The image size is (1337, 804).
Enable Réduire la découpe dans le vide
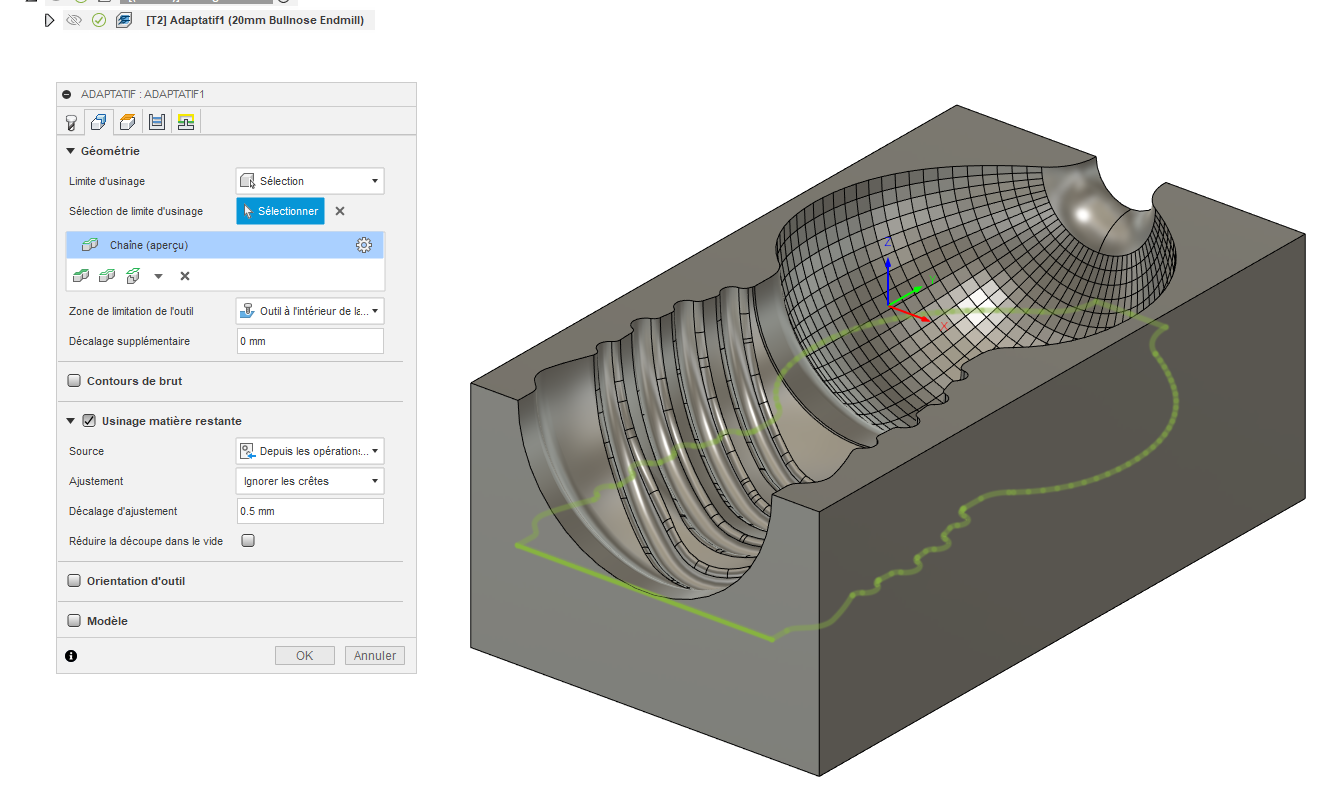pyautogui.click(x=248, y=541)
